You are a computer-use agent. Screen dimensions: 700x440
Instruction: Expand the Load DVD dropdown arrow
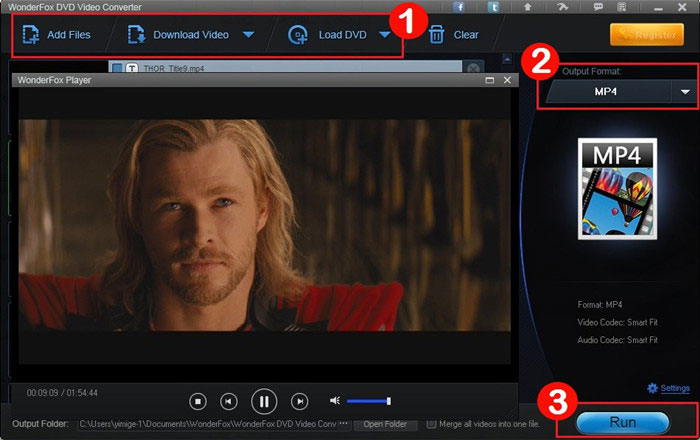click(x=385, y=35)
